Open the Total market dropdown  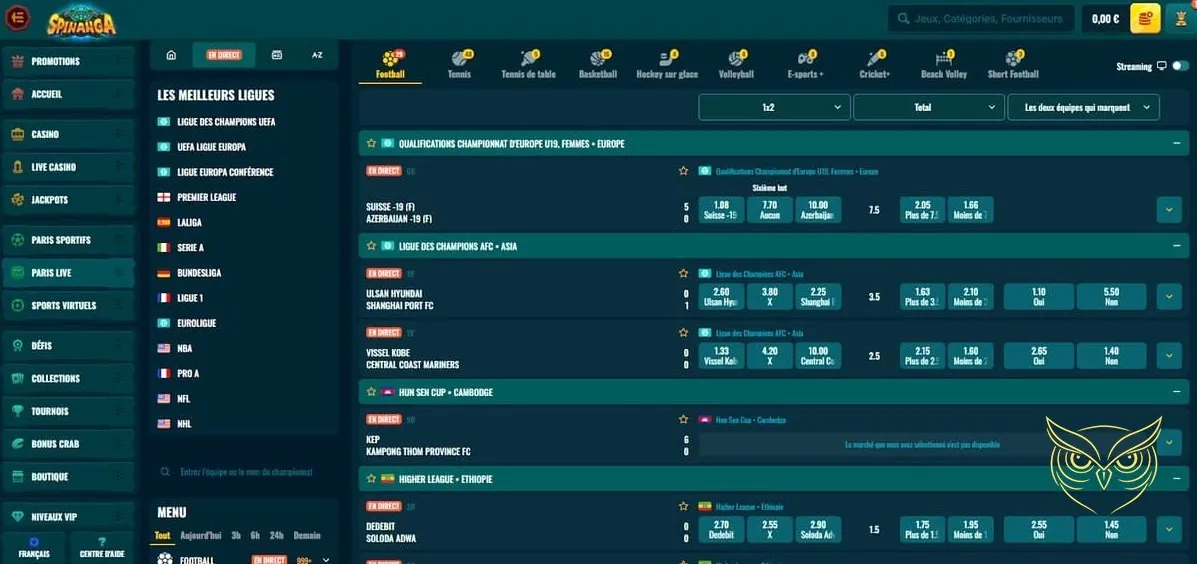point(928,107)
